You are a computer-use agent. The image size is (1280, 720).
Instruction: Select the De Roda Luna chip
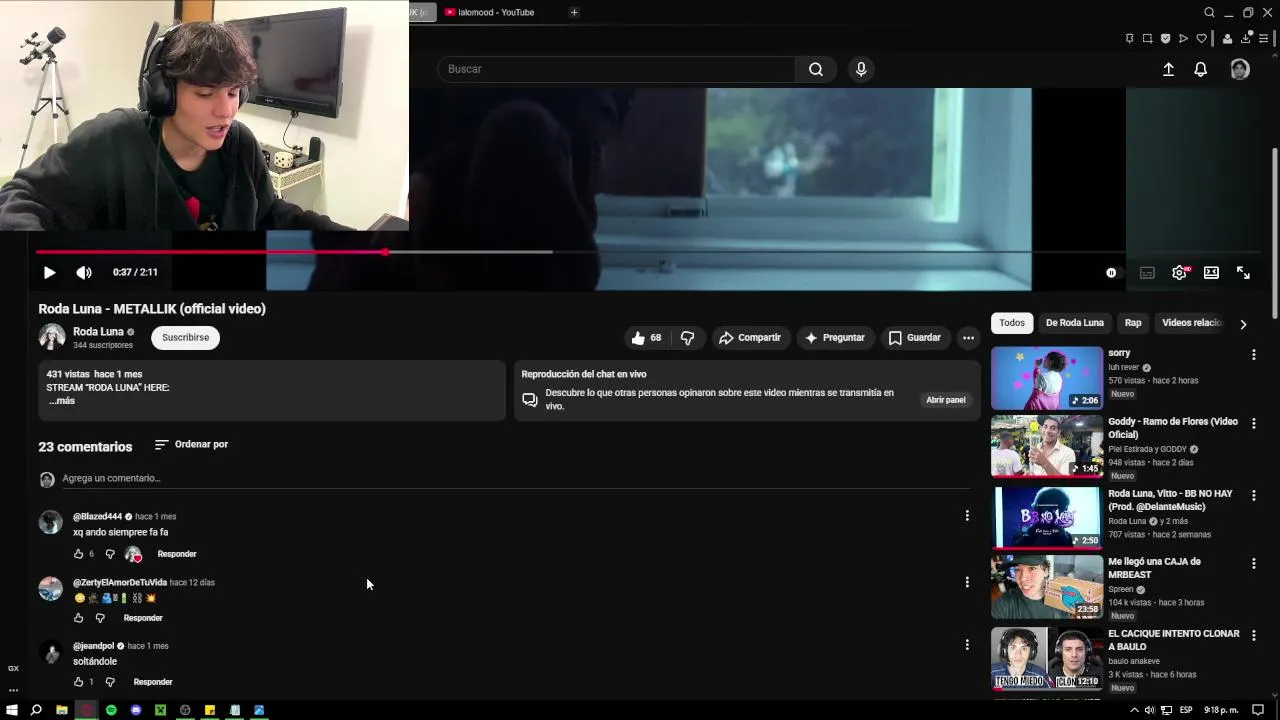tap(1075, 323)
